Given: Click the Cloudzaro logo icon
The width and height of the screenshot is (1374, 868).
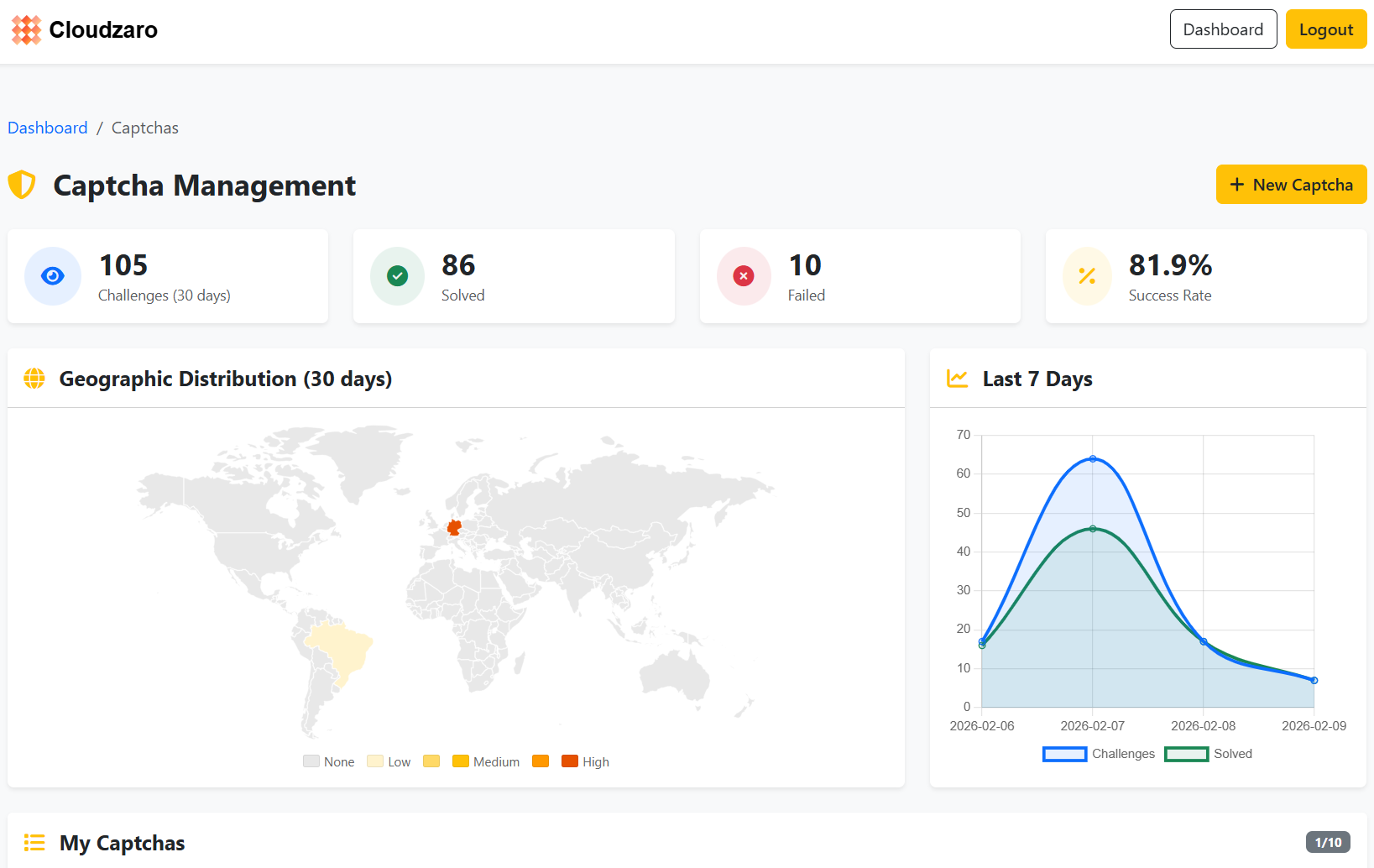Looking at the screenshot, I should tap(26, 30).
